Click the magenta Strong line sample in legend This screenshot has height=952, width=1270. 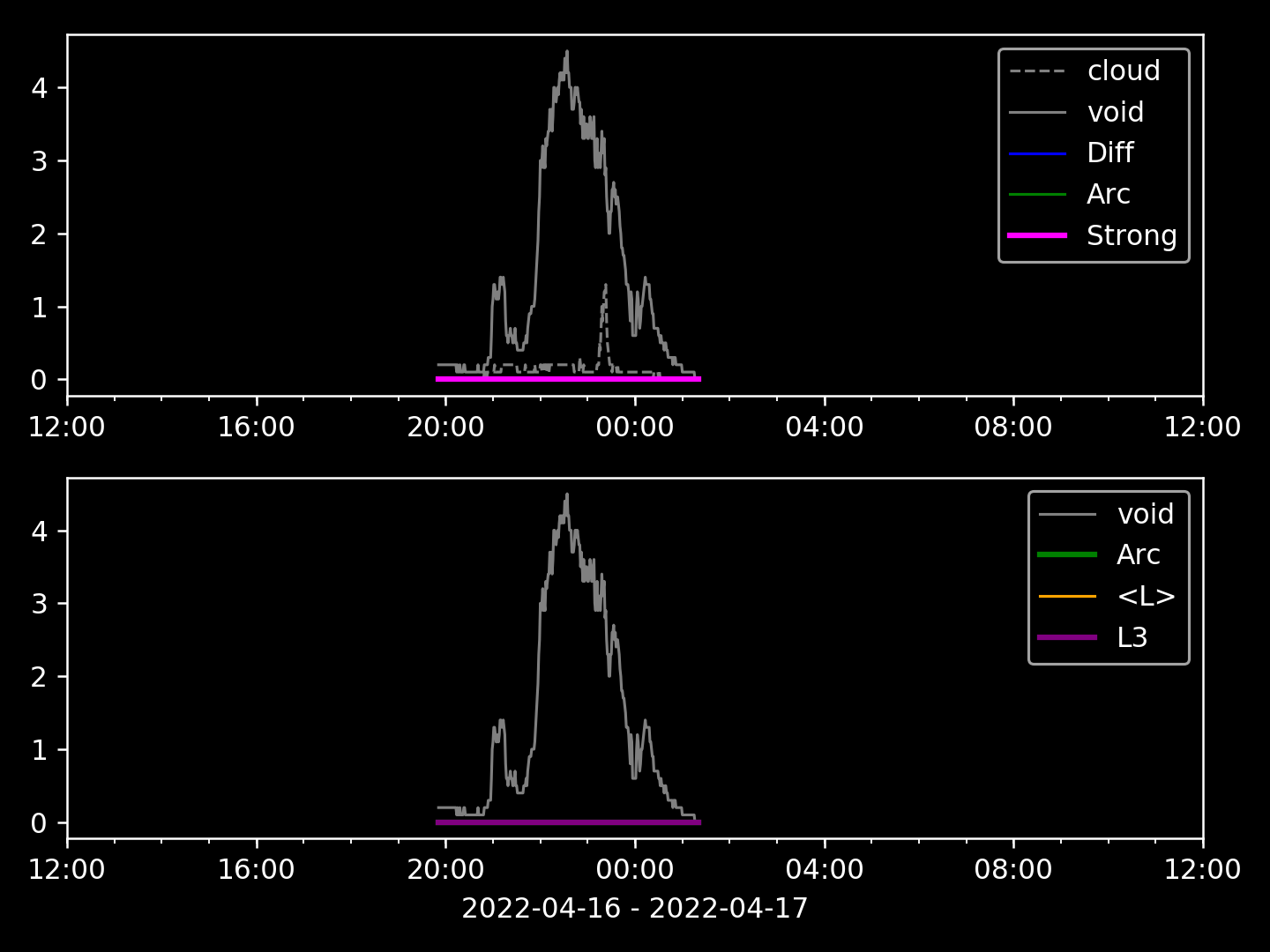[1037, 235]
